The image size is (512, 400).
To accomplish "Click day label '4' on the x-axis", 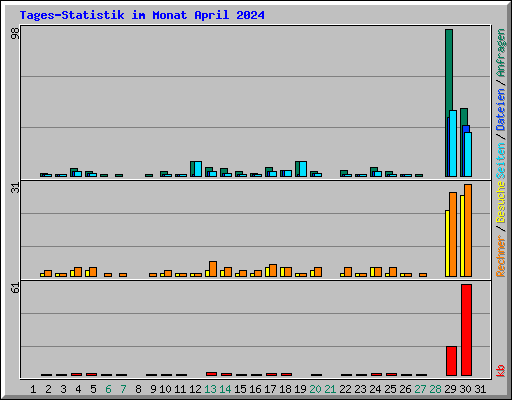I will [78, 389].
